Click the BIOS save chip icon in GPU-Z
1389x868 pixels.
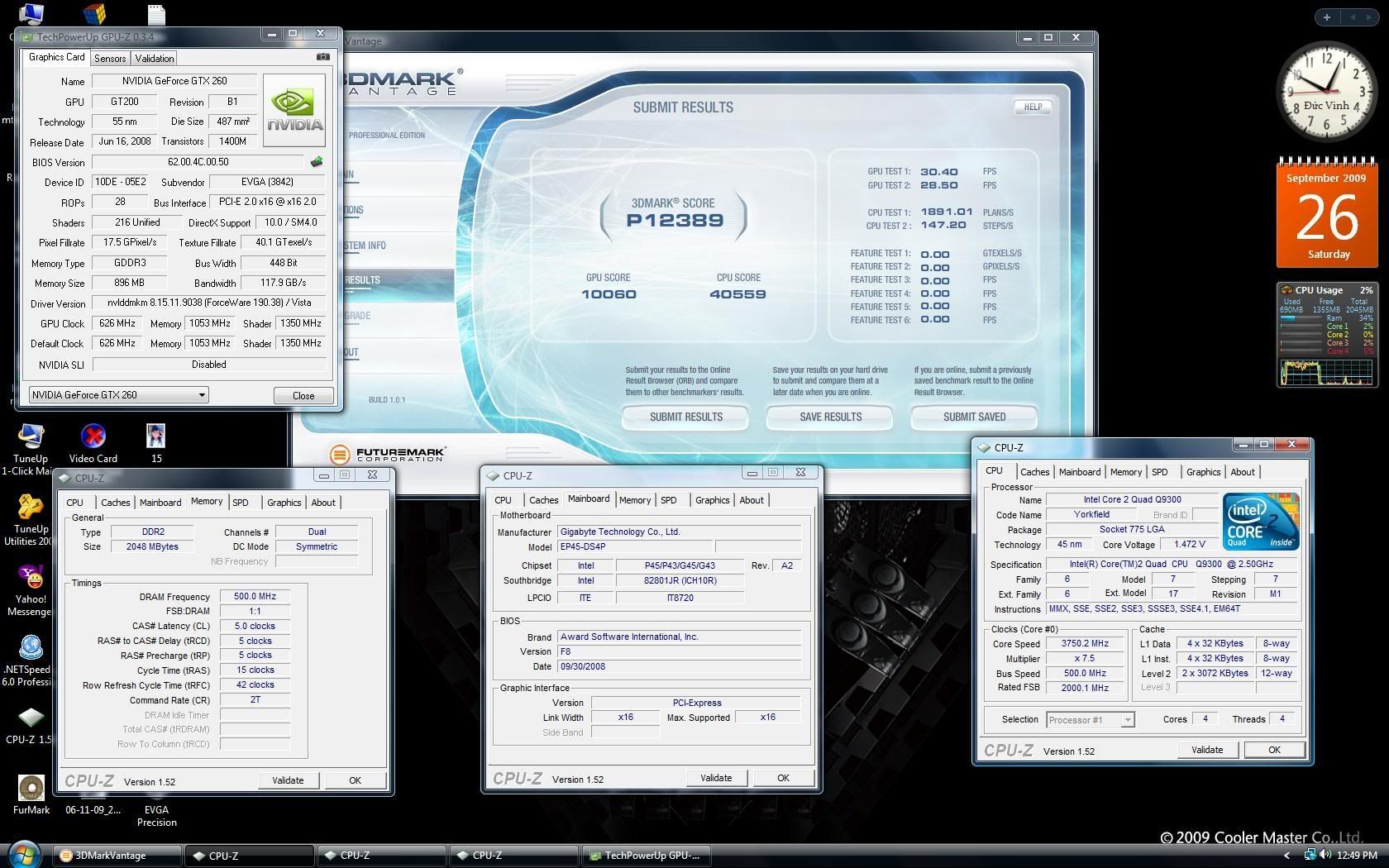[x=316, y=162]
